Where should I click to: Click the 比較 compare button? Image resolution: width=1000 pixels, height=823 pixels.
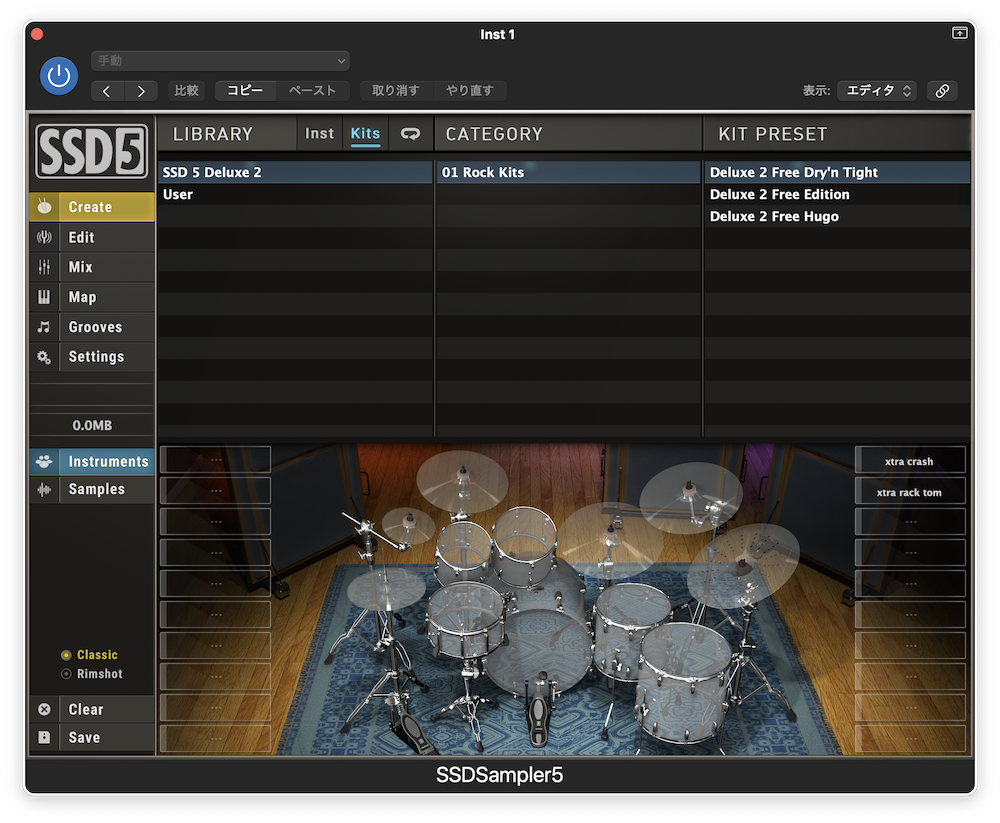186,91
